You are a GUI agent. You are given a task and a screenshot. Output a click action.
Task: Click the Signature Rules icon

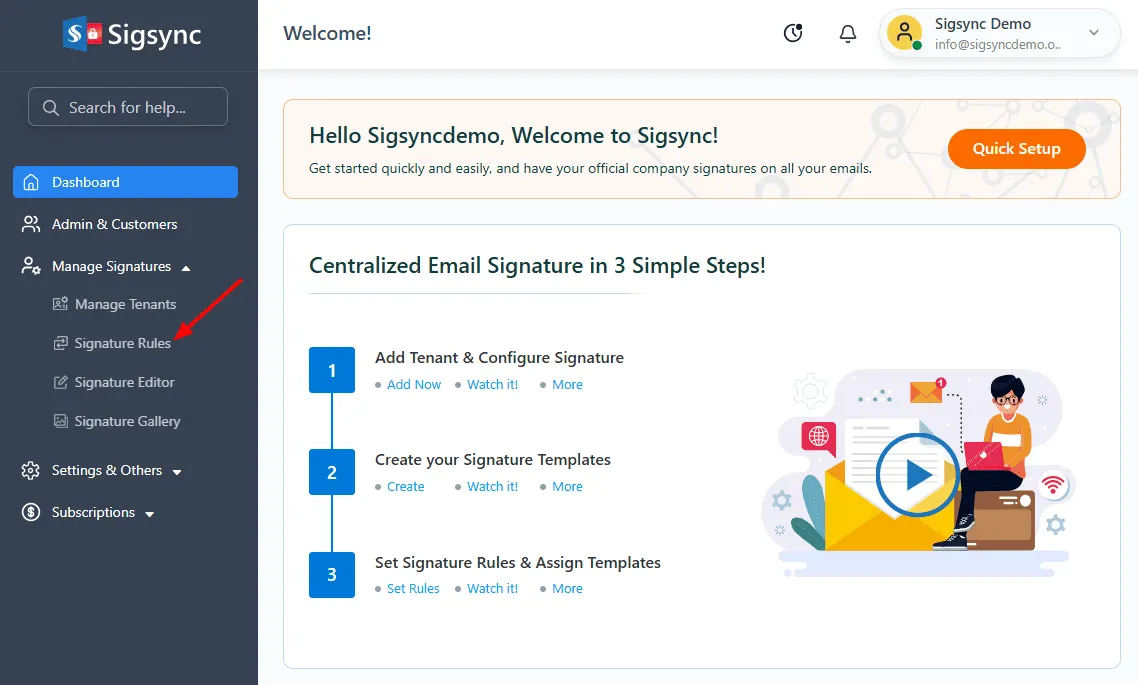pyautogui.click(x=60, y=343)
